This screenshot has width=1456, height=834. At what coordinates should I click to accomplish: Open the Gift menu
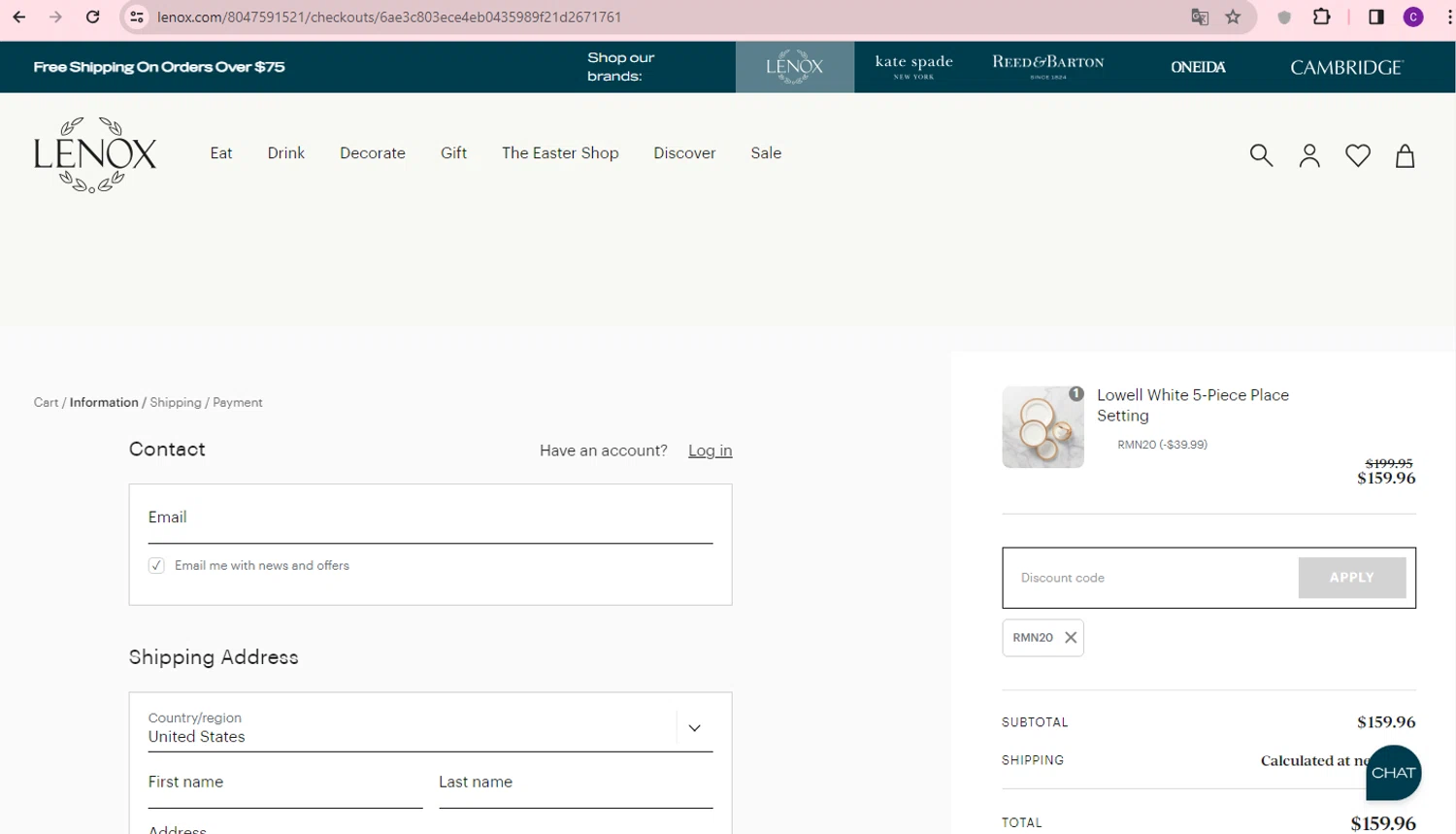[453, 152]
